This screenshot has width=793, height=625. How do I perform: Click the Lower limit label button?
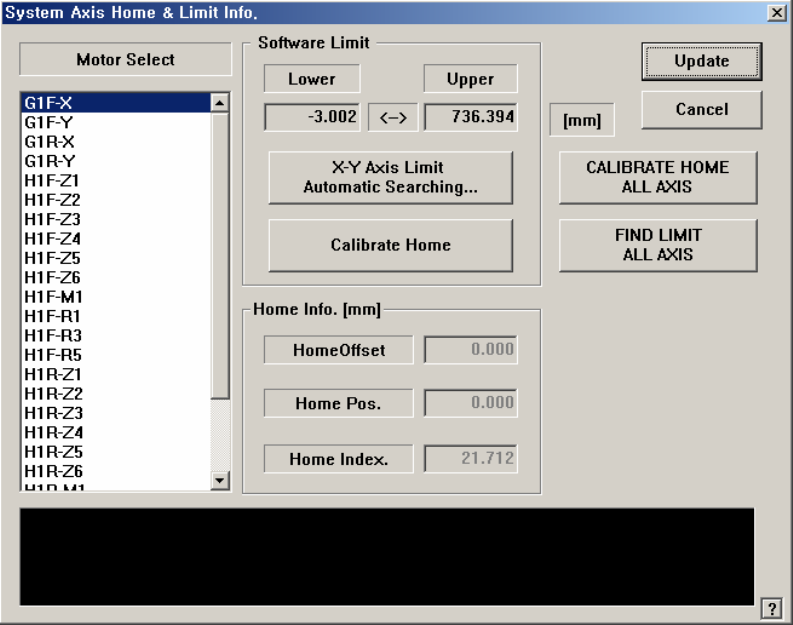312,78
